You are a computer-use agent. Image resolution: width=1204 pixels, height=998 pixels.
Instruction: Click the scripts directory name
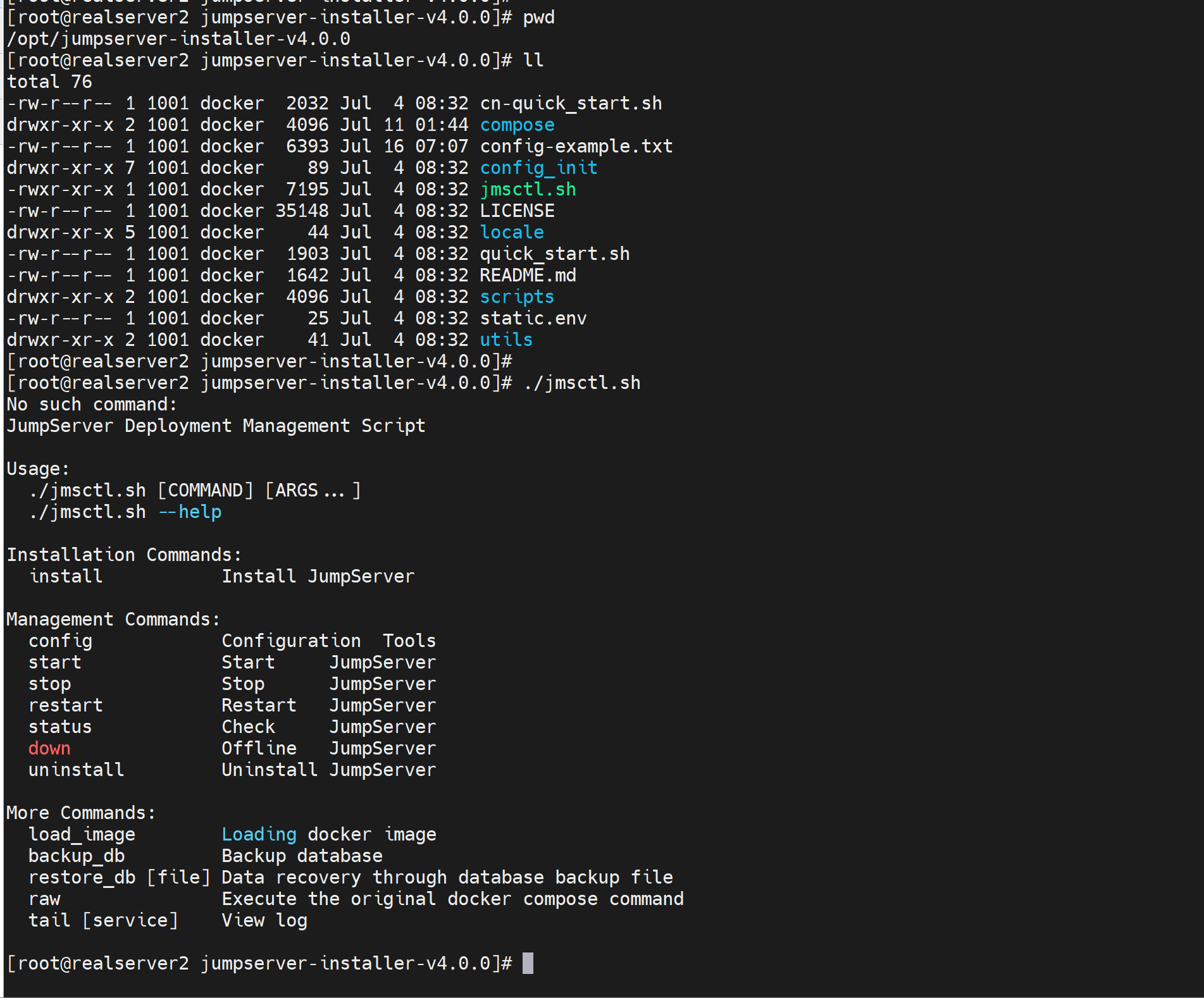pos(517,297)
